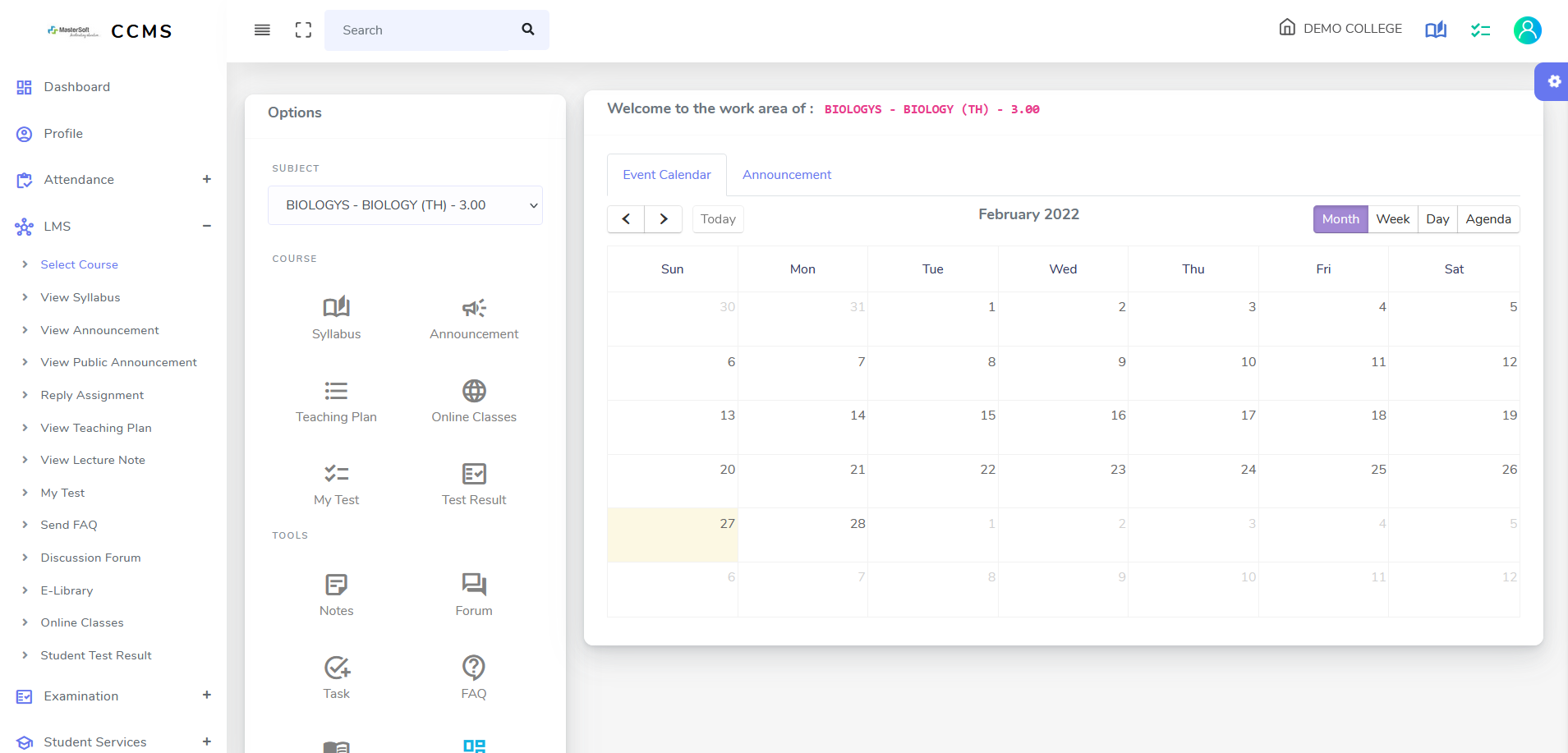1568x753 pixels.
Task: Click the user profile avatar
Action: (1527, 30)
